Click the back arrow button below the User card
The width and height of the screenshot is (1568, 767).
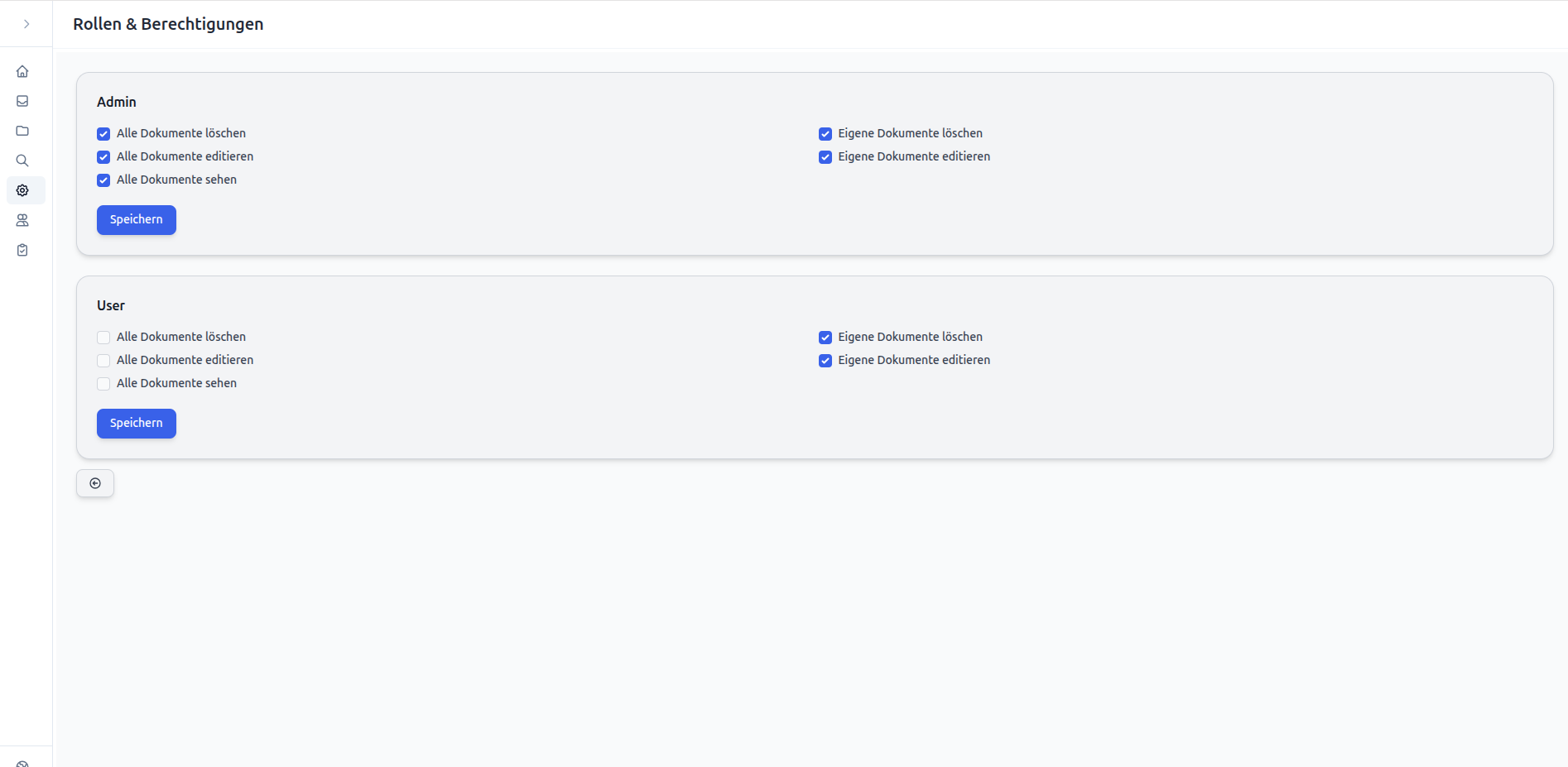click(x=95, y=483)
